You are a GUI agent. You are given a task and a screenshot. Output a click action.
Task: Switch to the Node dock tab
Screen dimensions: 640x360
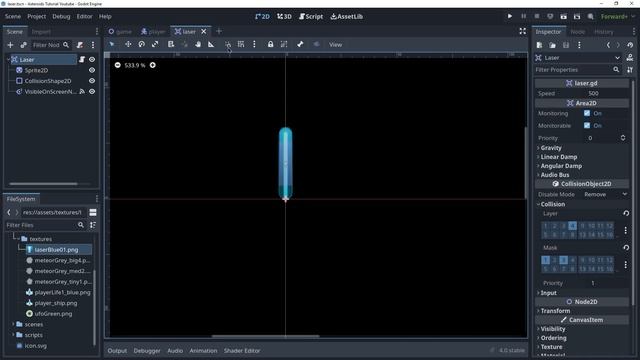578,31
